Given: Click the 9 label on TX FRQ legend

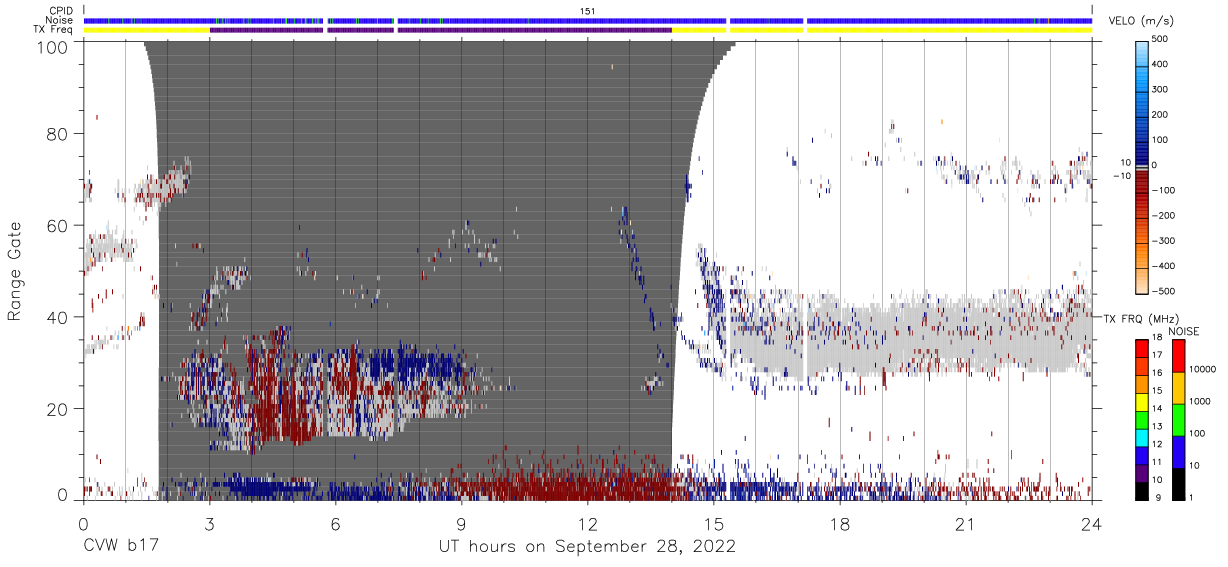Looking at the screenshot, I should [x=1157, y=496].
